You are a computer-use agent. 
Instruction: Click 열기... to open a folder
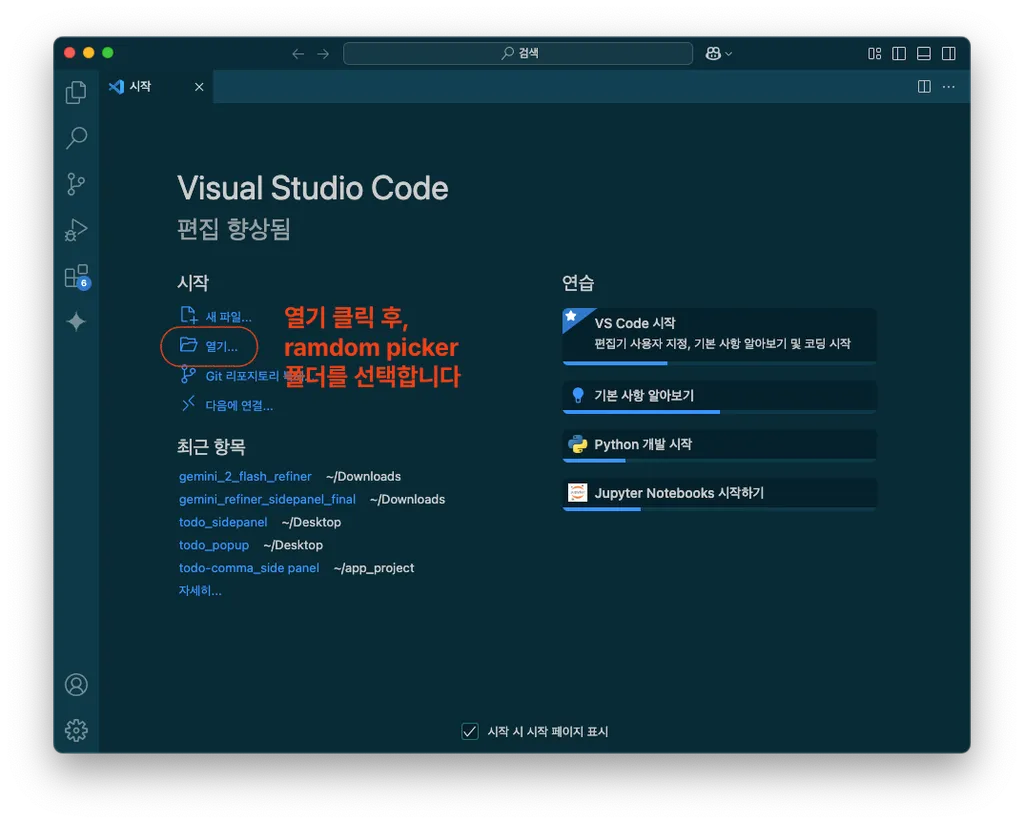(x=221, y=346)
